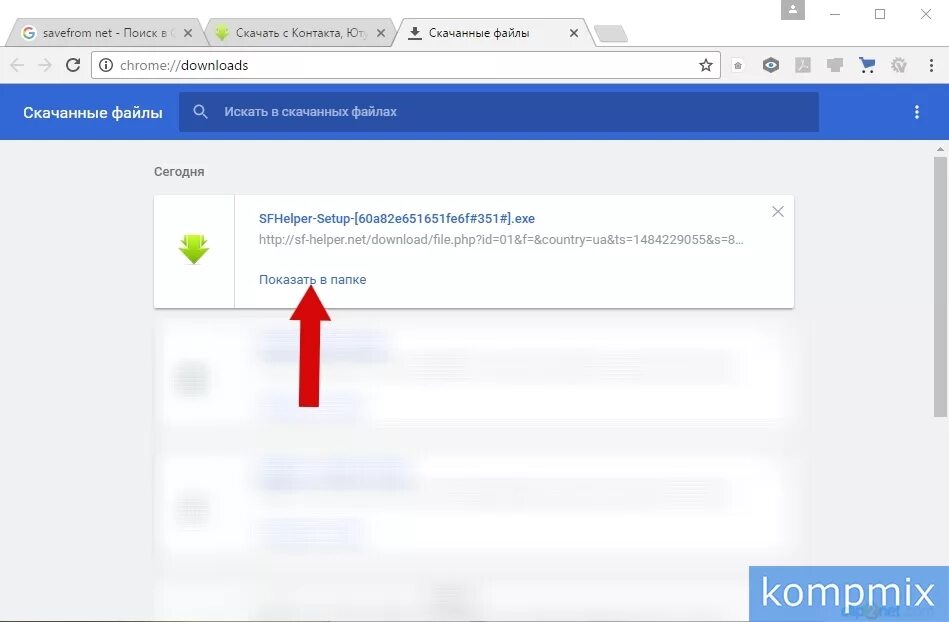Image resolution: width=949 pixels, height=622 pixels.
Task: Switch to the 'Скачать с Контакта' tab
Action: [300, 33]
